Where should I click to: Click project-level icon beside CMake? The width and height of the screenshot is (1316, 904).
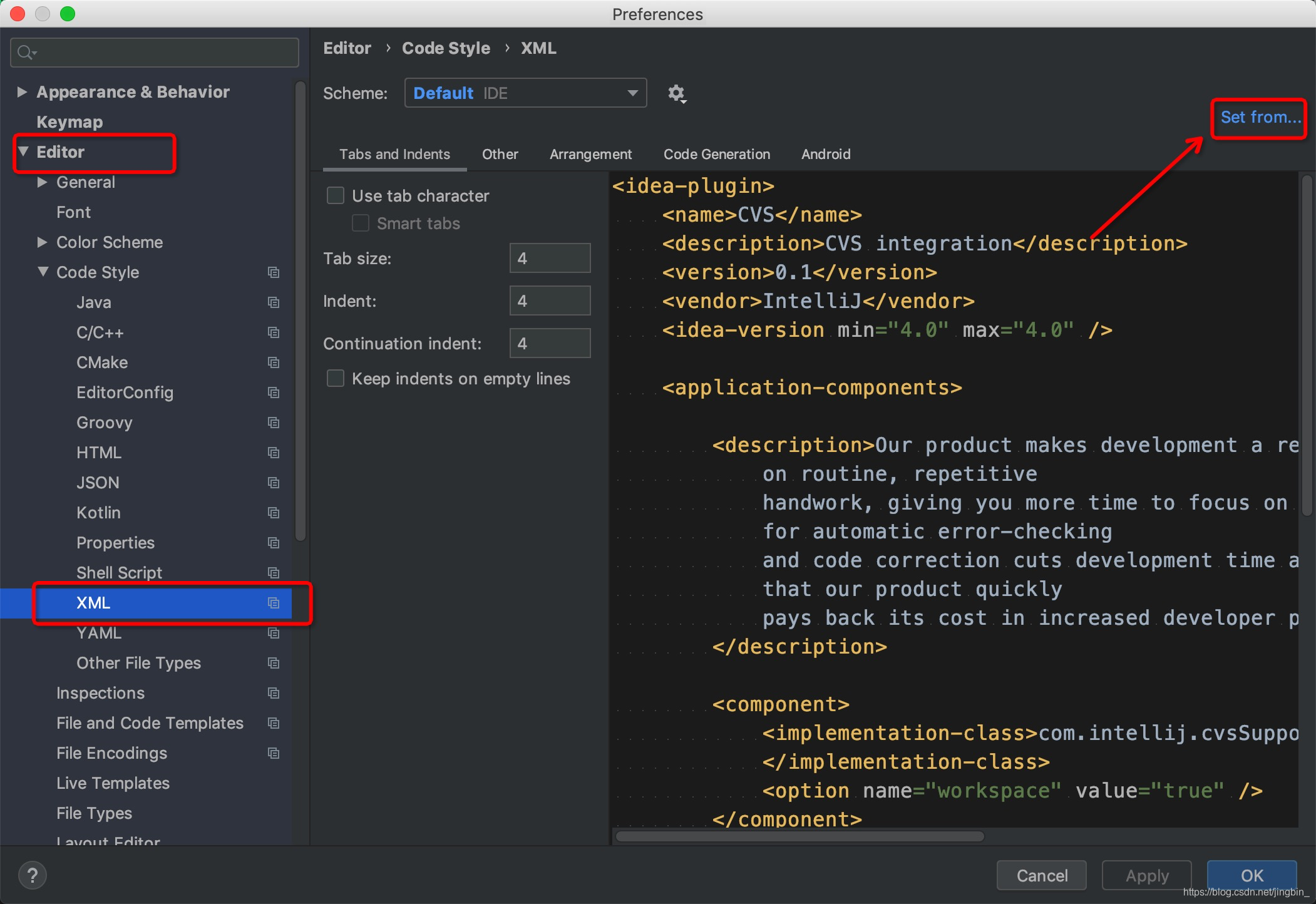(274, 362)
